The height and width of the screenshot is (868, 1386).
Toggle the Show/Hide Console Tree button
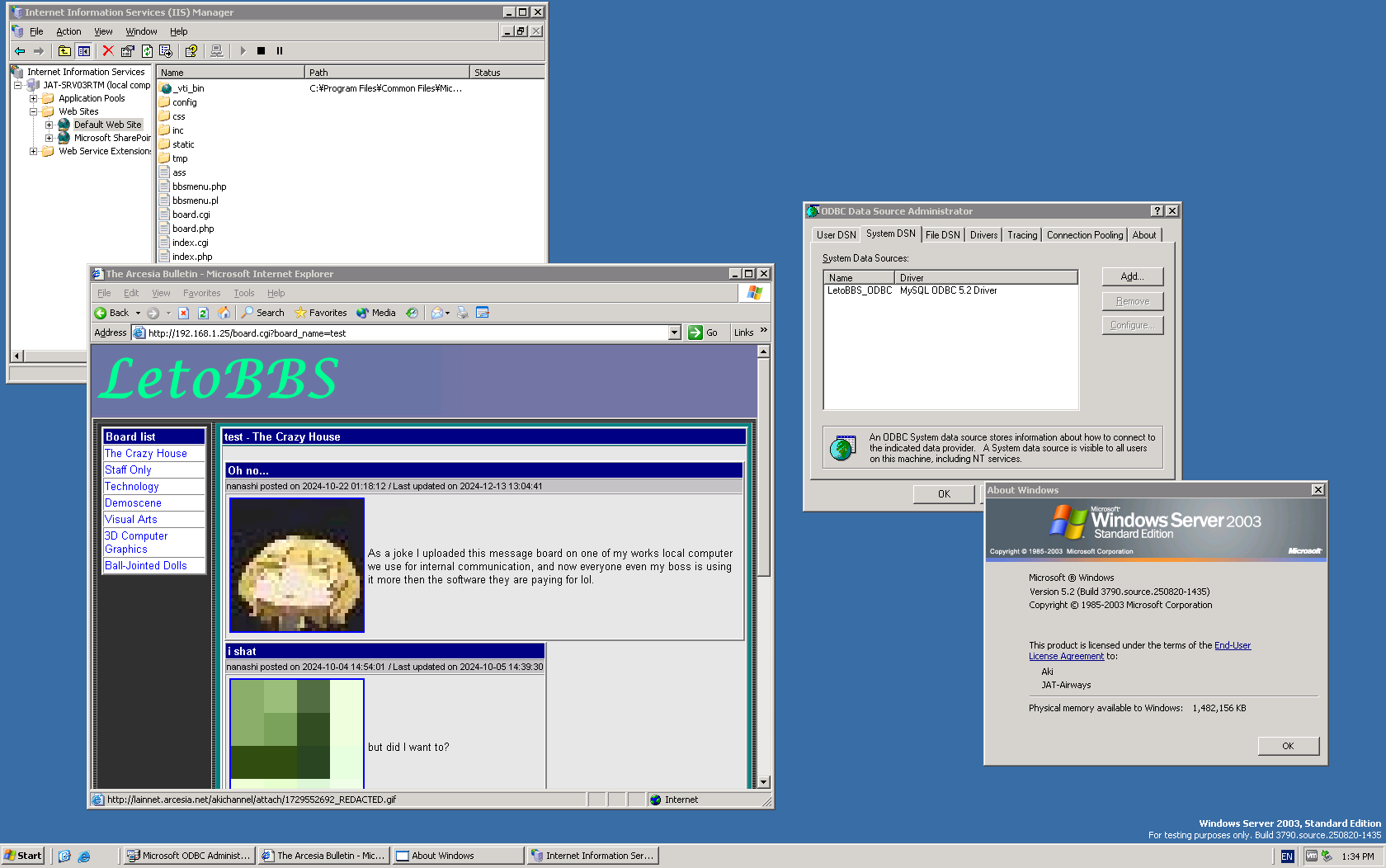coord(84,51)
